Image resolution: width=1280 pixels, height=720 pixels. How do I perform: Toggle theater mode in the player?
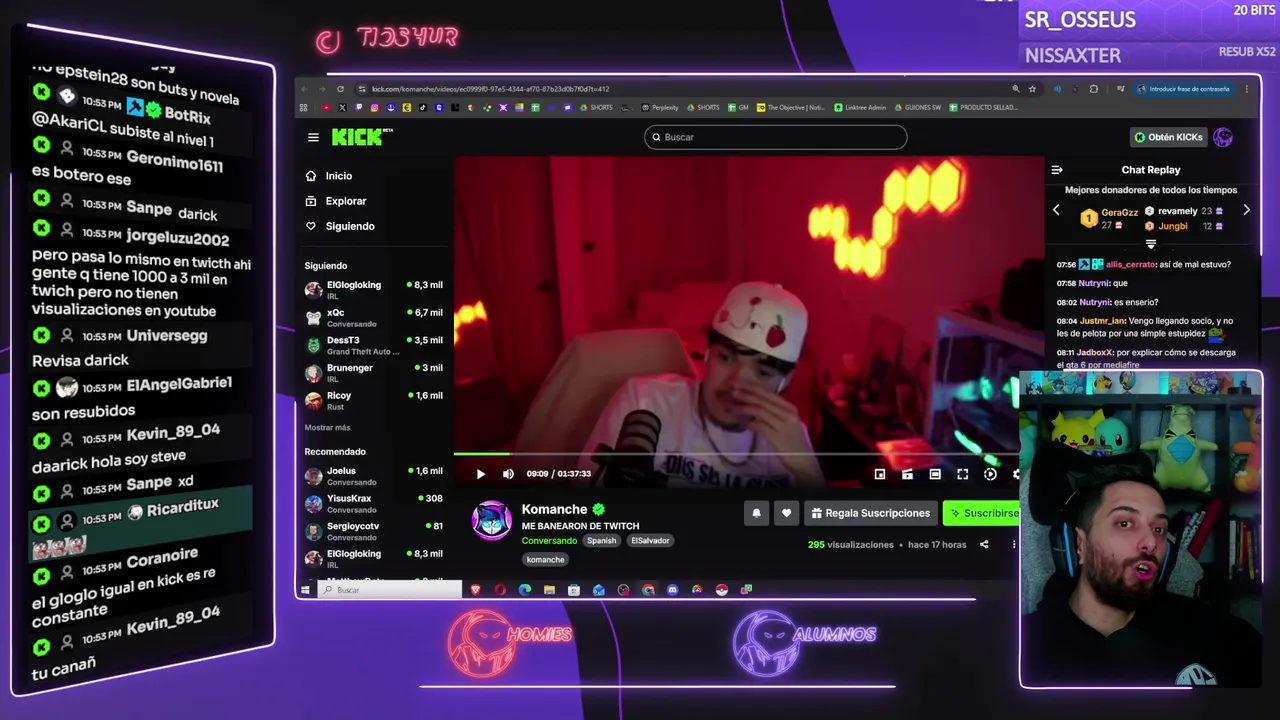935,474
